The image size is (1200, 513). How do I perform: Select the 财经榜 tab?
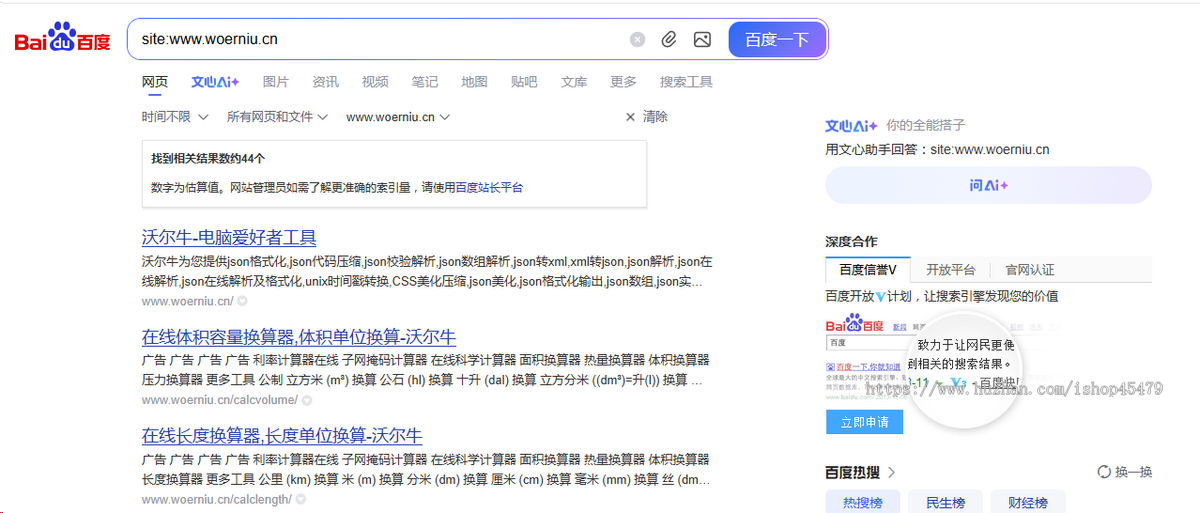pos(1027,503)
